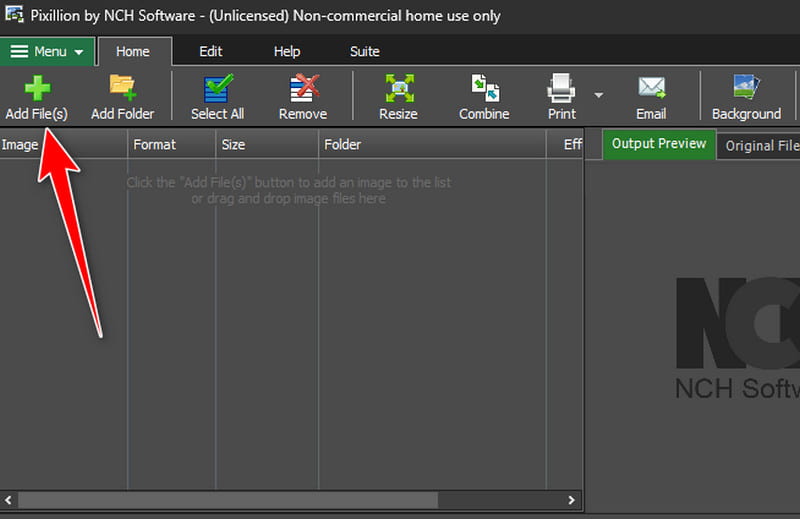Choose the Select All checkmark icon
800x519 pixels.
[218, 88]
